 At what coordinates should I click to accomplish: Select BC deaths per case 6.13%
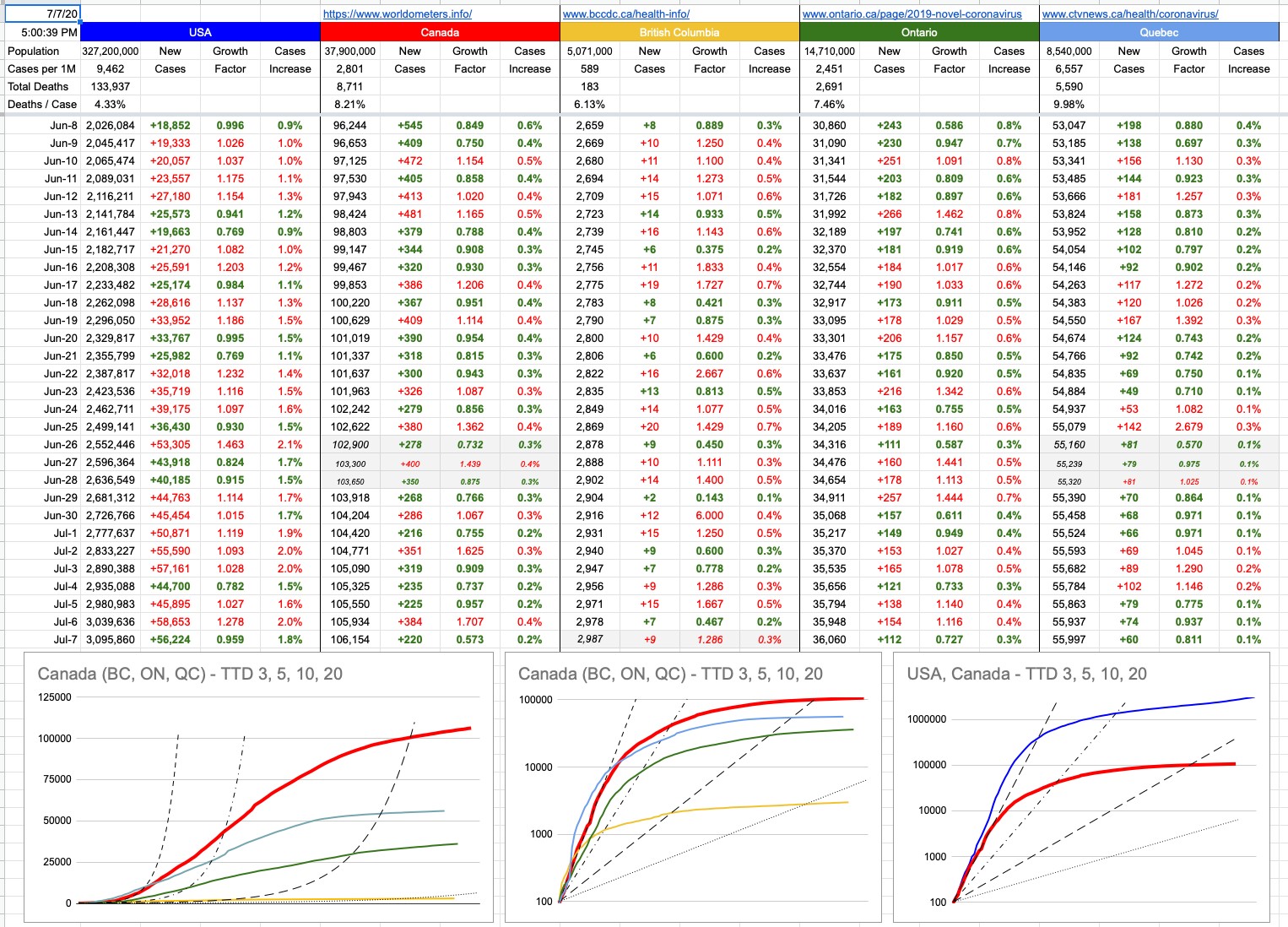(590, 104)
